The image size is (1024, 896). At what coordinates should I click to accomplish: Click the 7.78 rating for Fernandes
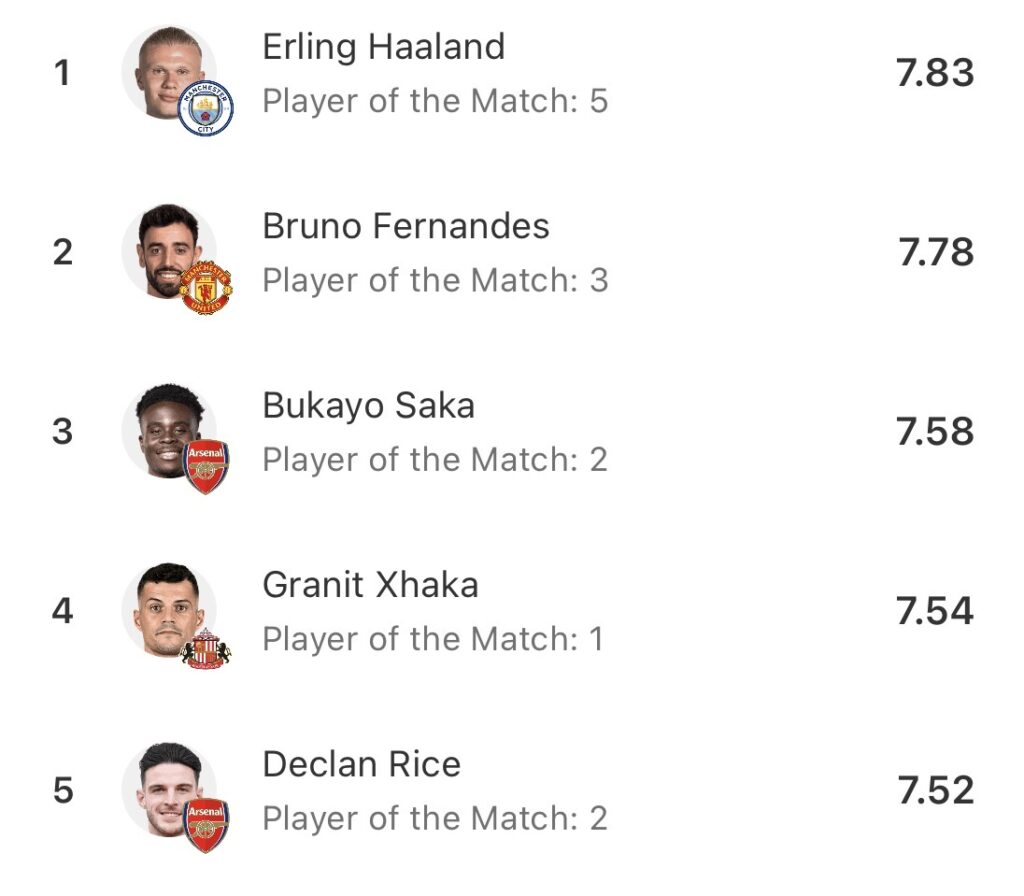point(935,252)
